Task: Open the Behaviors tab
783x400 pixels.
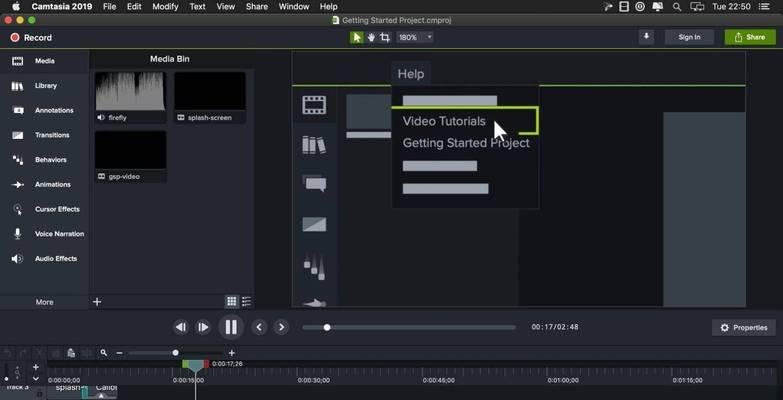Action: (x=44, y=160)
